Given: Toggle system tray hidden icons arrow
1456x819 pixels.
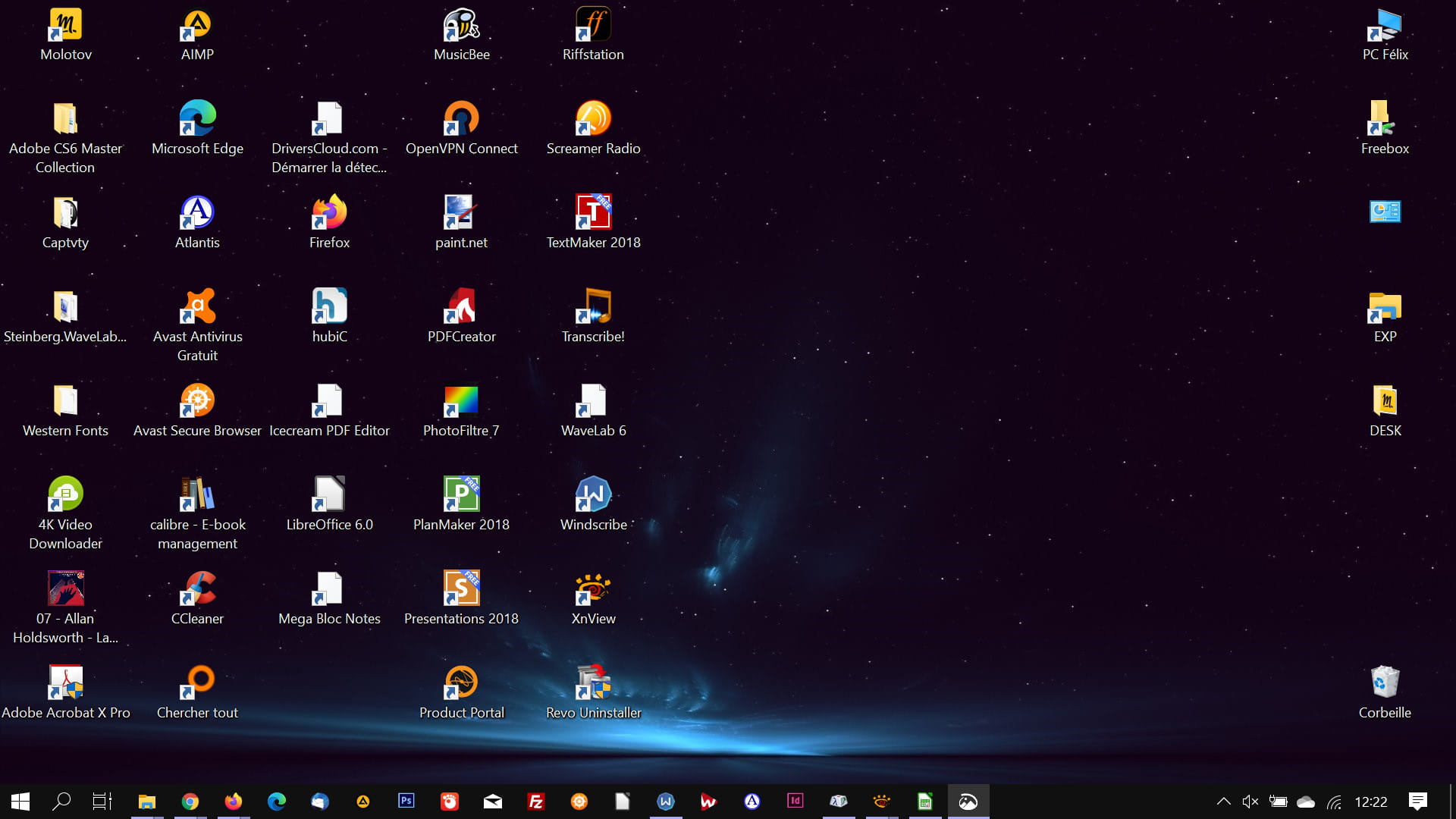Looking at the screenshot, I should click(1225, 800).
